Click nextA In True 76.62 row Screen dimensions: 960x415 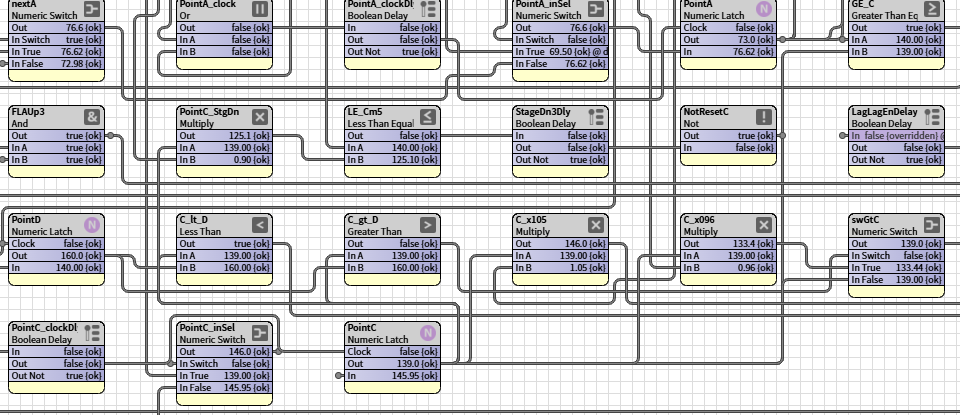(56, 52)
